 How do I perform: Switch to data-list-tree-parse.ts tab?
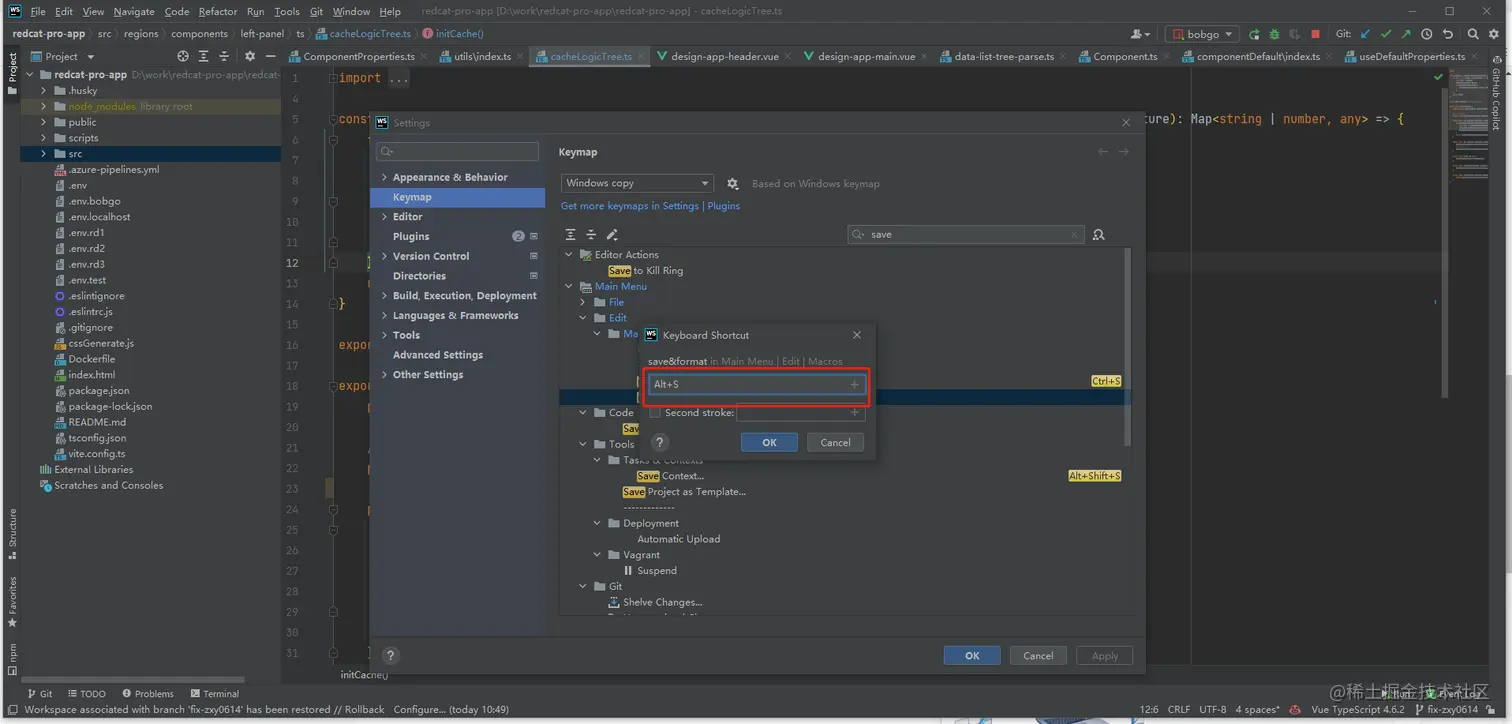tap(1004, 57)
